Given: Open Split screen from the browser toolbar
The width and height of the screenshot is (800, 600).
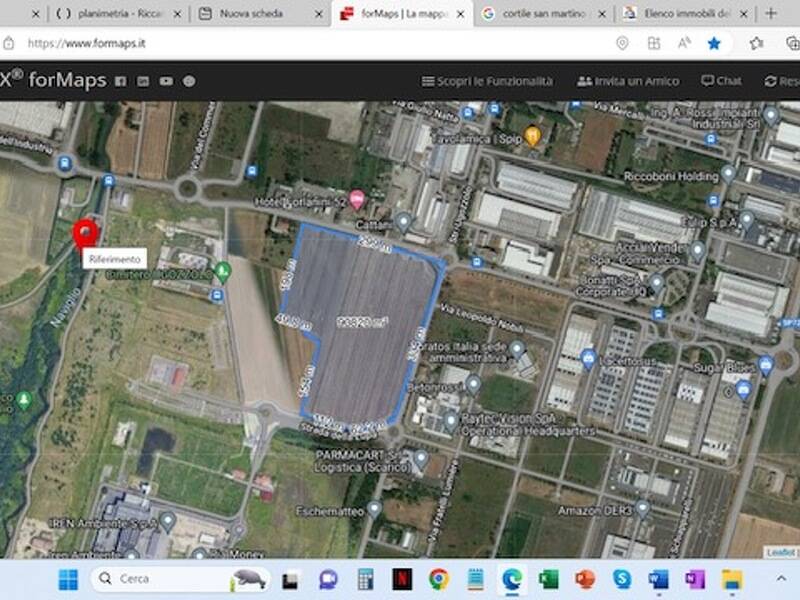Looking at the screenshot, I should [656, 44].
